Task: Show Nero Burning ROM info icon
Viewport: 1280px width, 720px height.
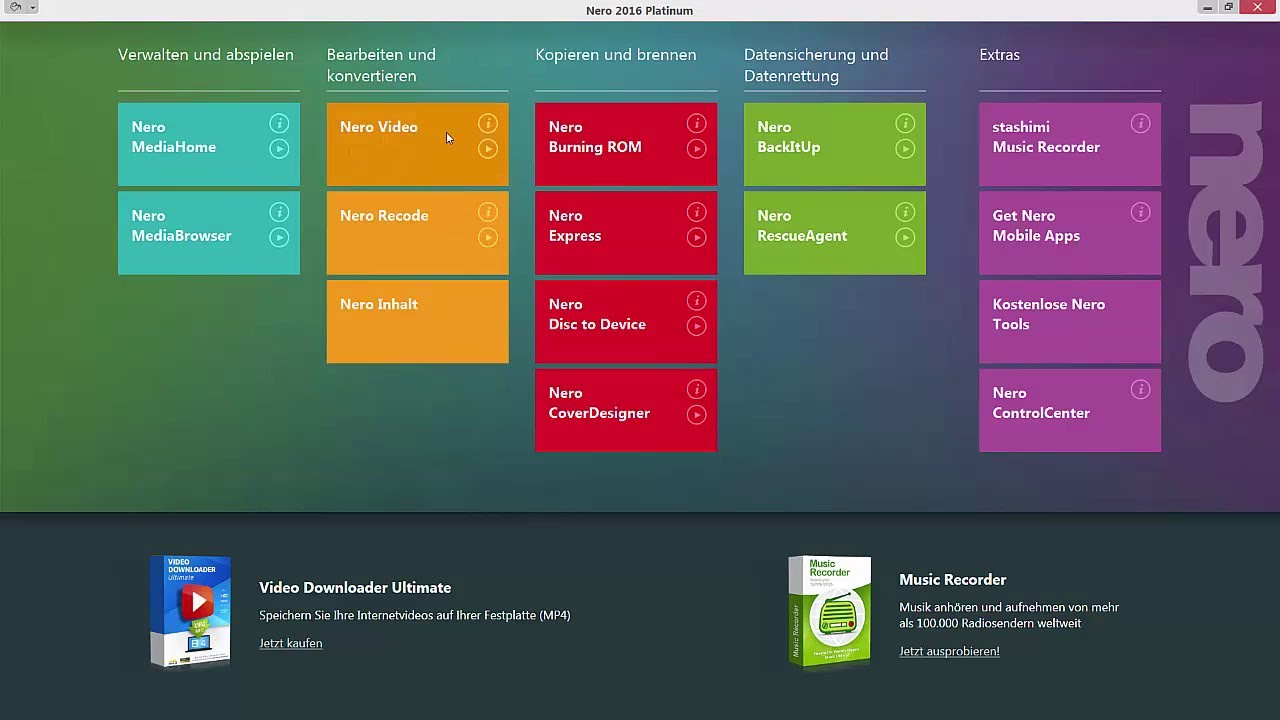Action: coord(697,124)
